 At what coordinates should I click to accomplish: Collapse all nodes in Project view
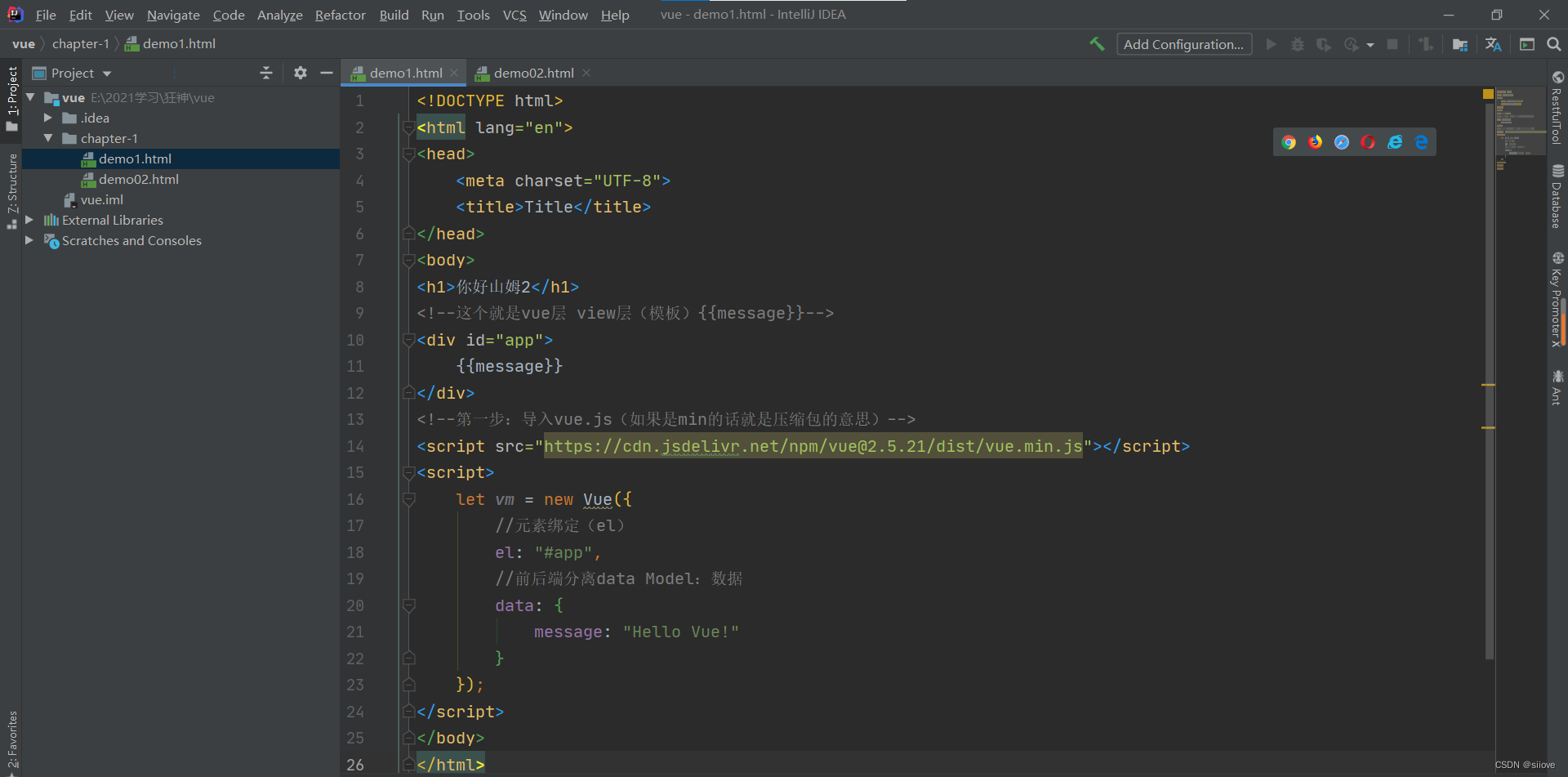click(x=266, y=73)
